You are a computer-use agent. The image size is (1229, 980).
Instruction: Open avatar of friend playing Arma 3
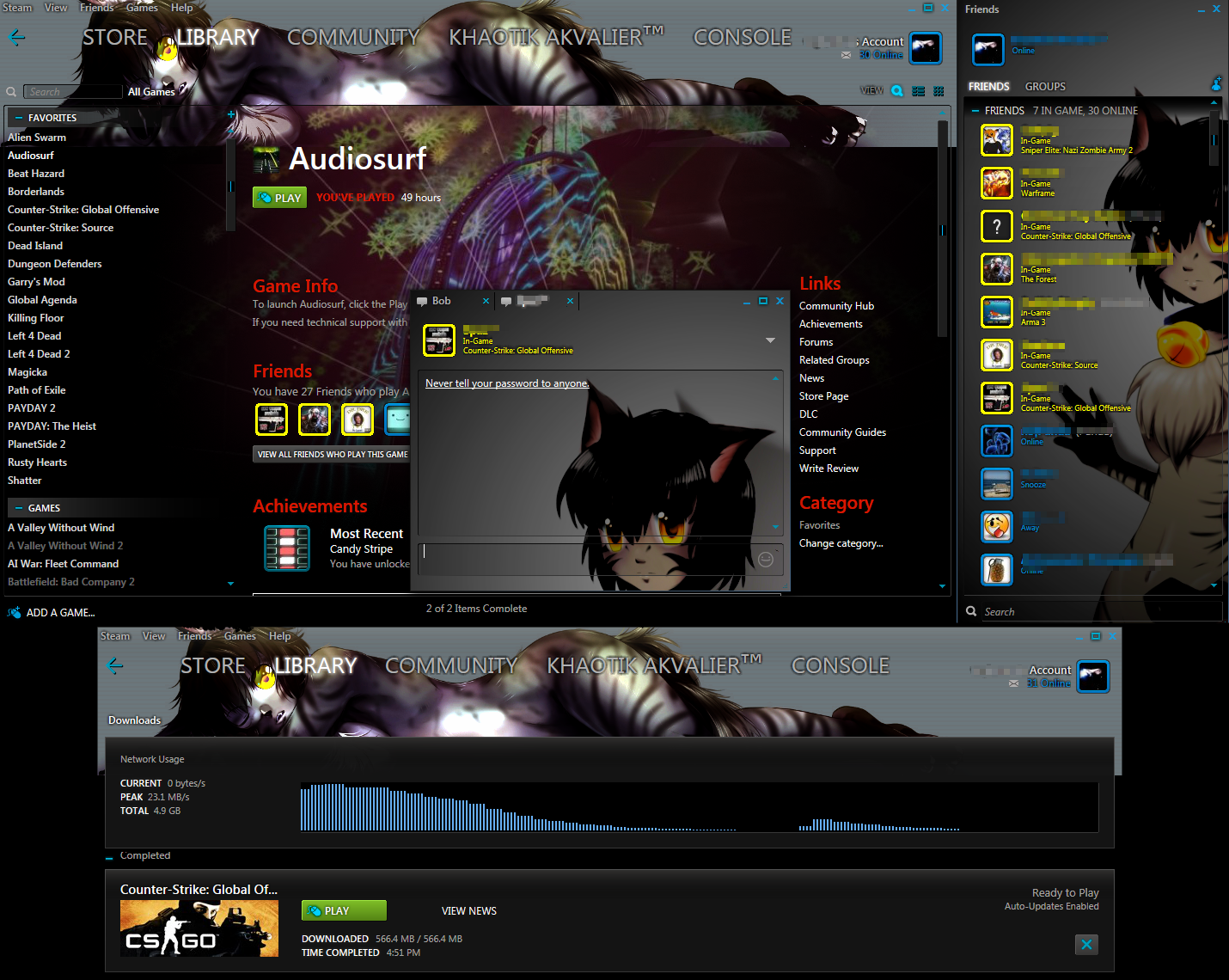(x=997, y=312)
